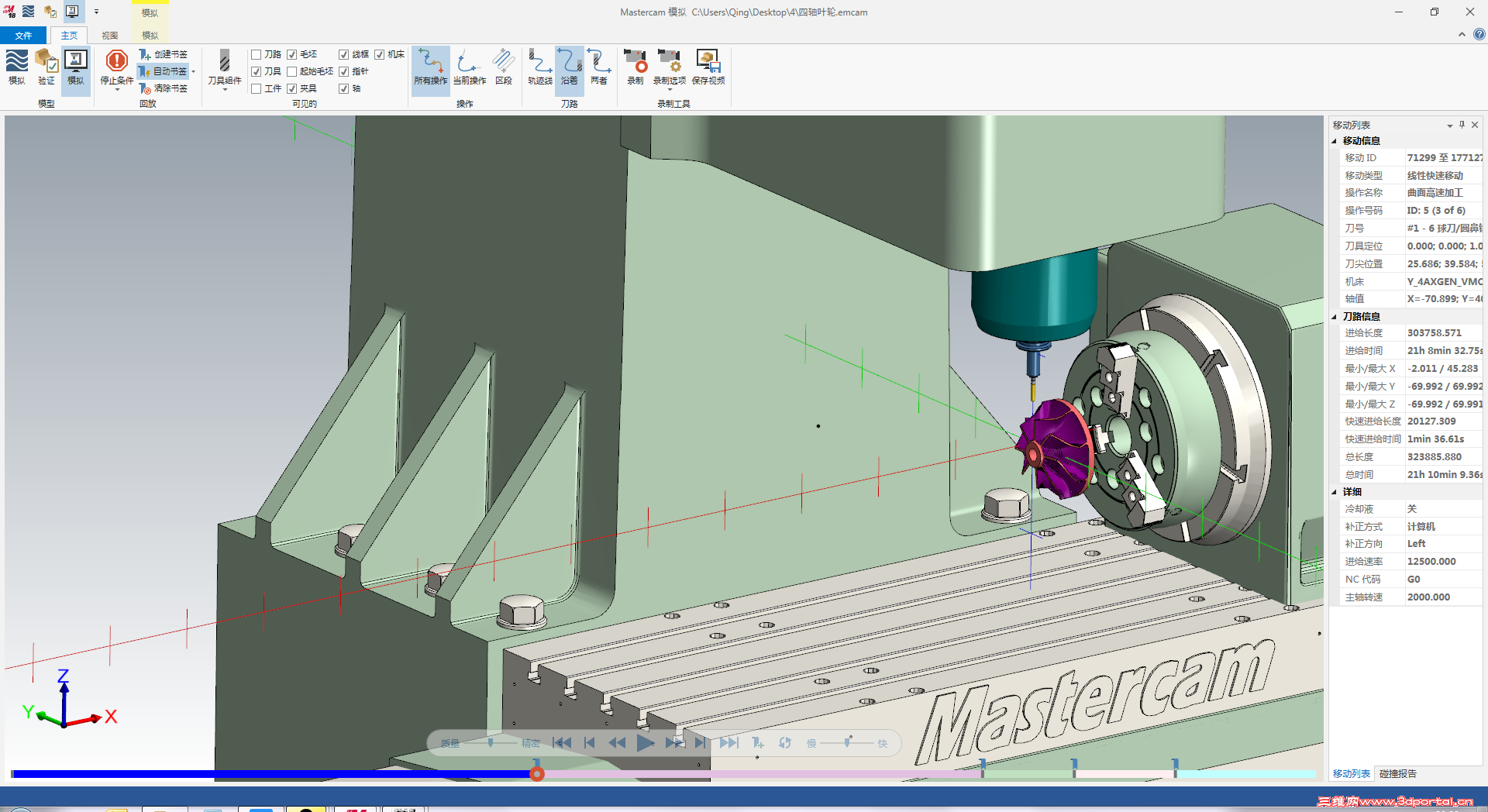Open the 碰撞报告 collision report tab
The width and height of the screenshot is (1488, 812).
tap(1398, 774)
